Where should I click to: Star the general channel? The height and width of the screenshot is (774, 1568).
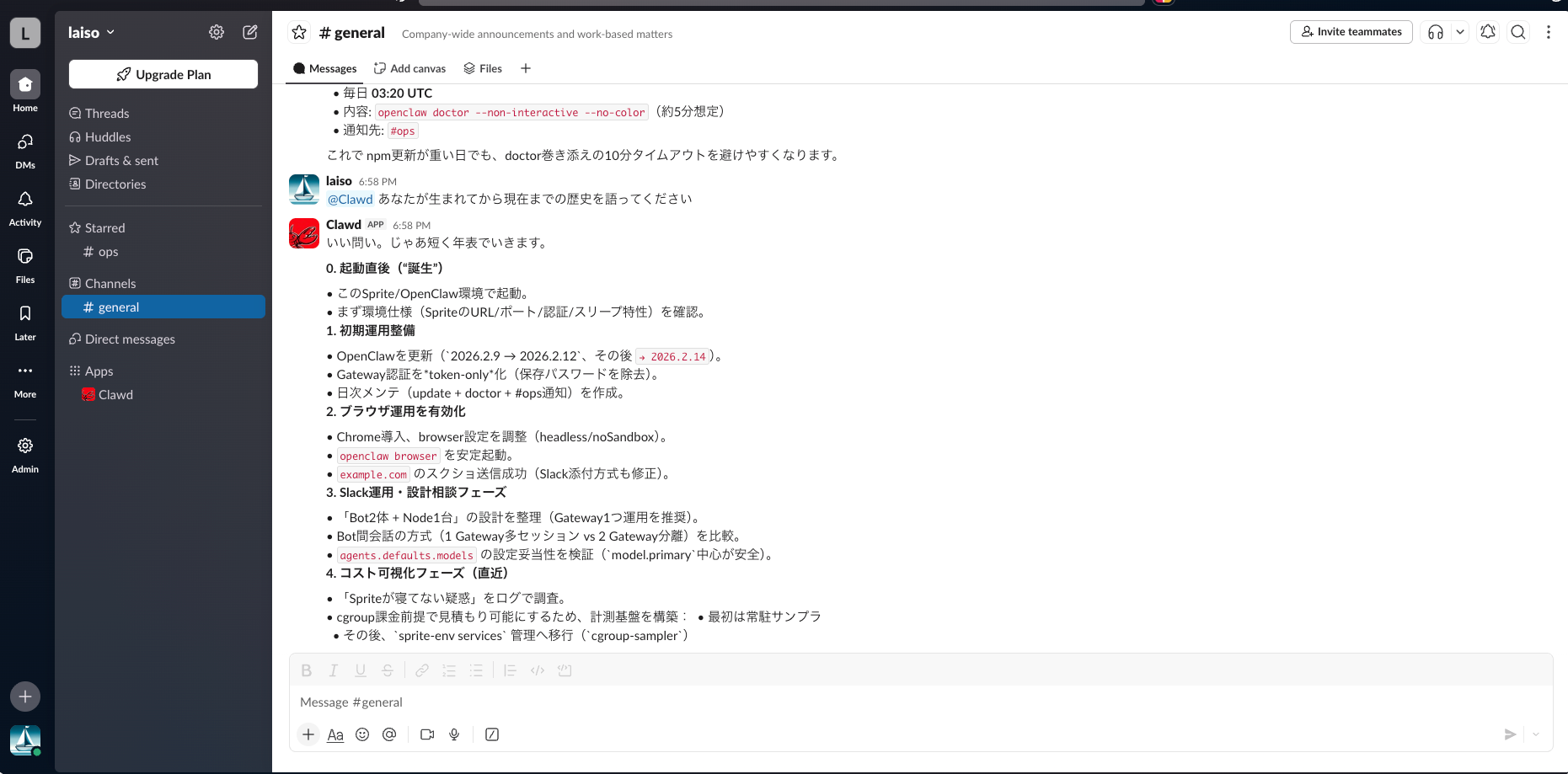[x=299, y=33]
